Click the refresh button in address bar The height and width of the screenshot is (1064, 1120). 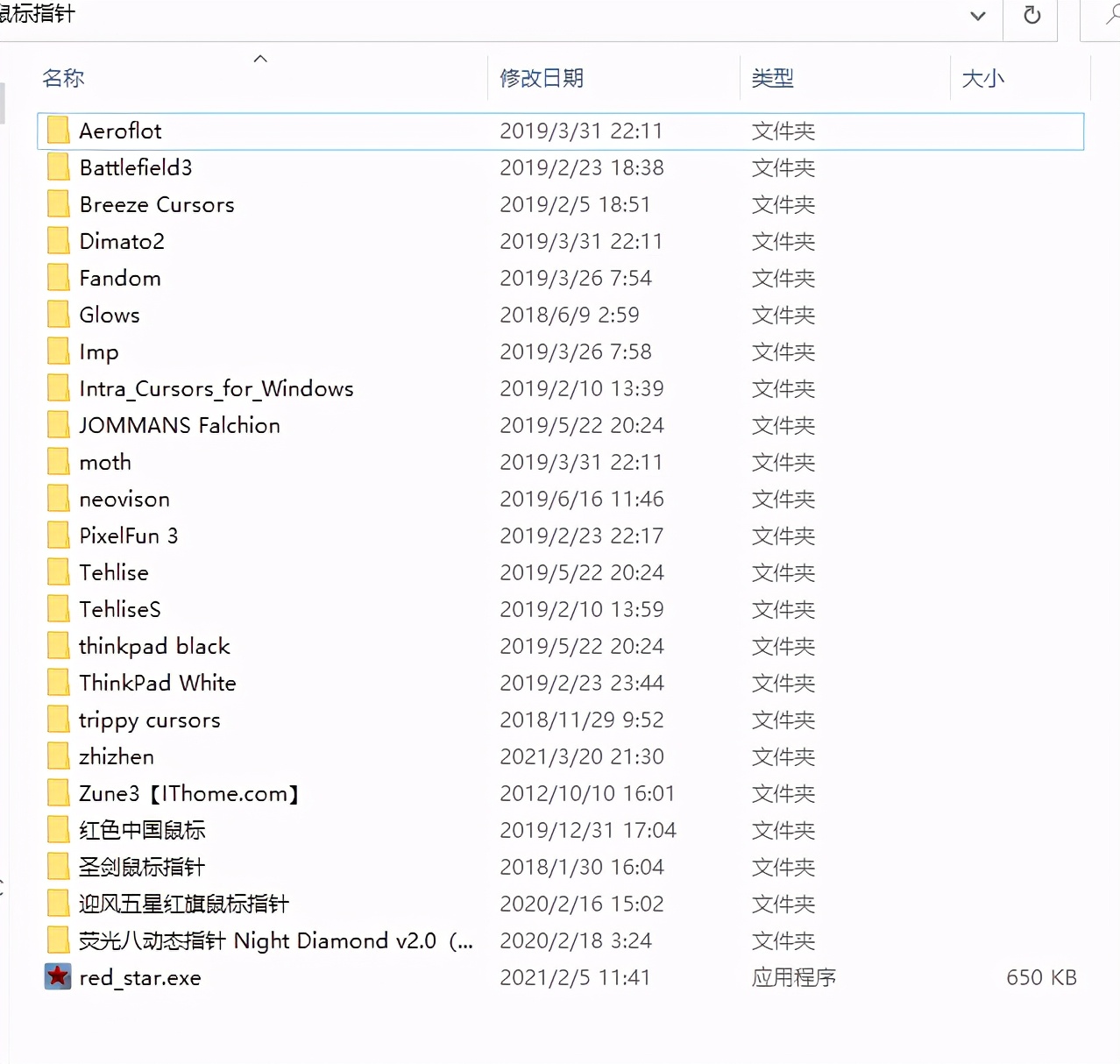coord(1031,16)
